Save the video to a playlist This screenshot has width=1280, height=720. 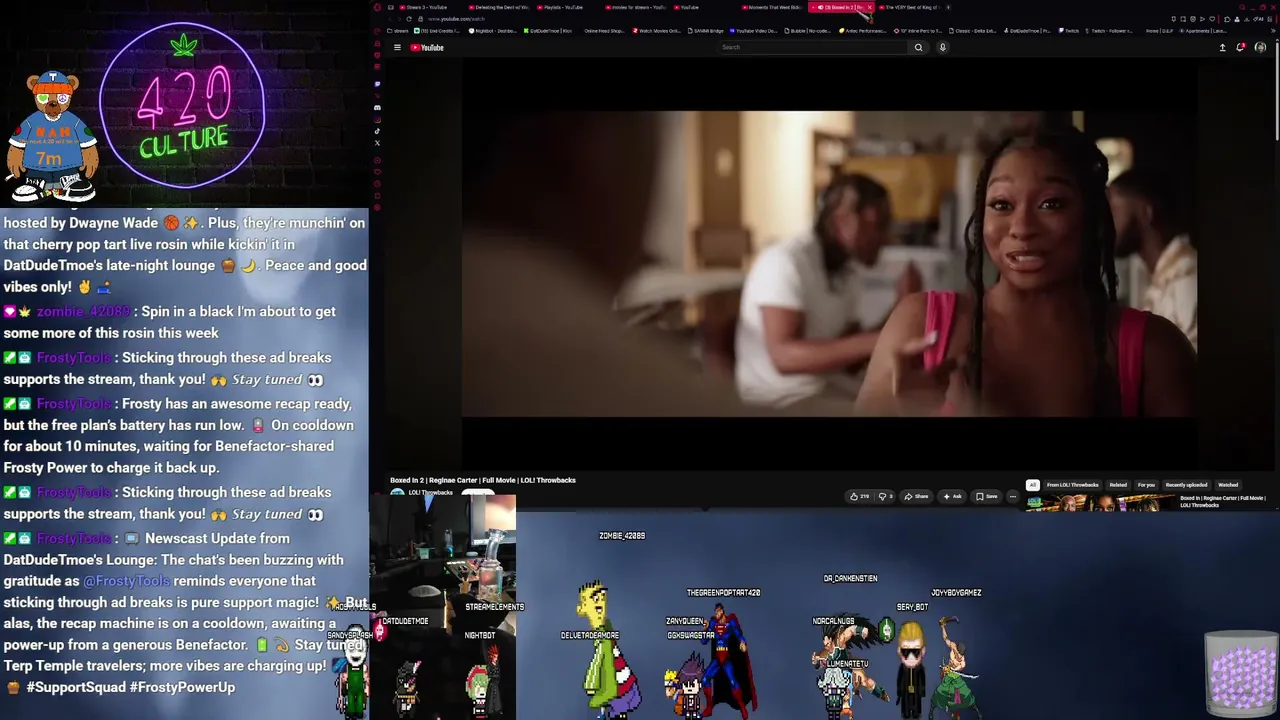pyautogui.click(x=986, y=496)
